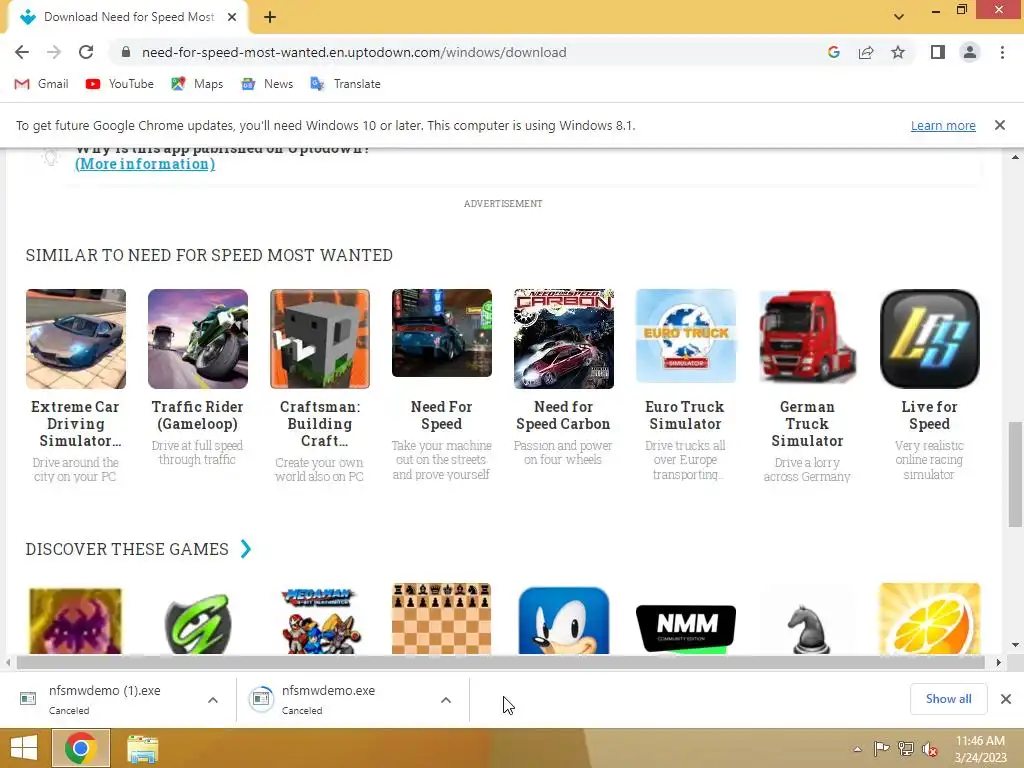Click the scroll down arrow
Image resolution: width=1024 pixels, height=768 pixels.
click(x=1015, y=645)
